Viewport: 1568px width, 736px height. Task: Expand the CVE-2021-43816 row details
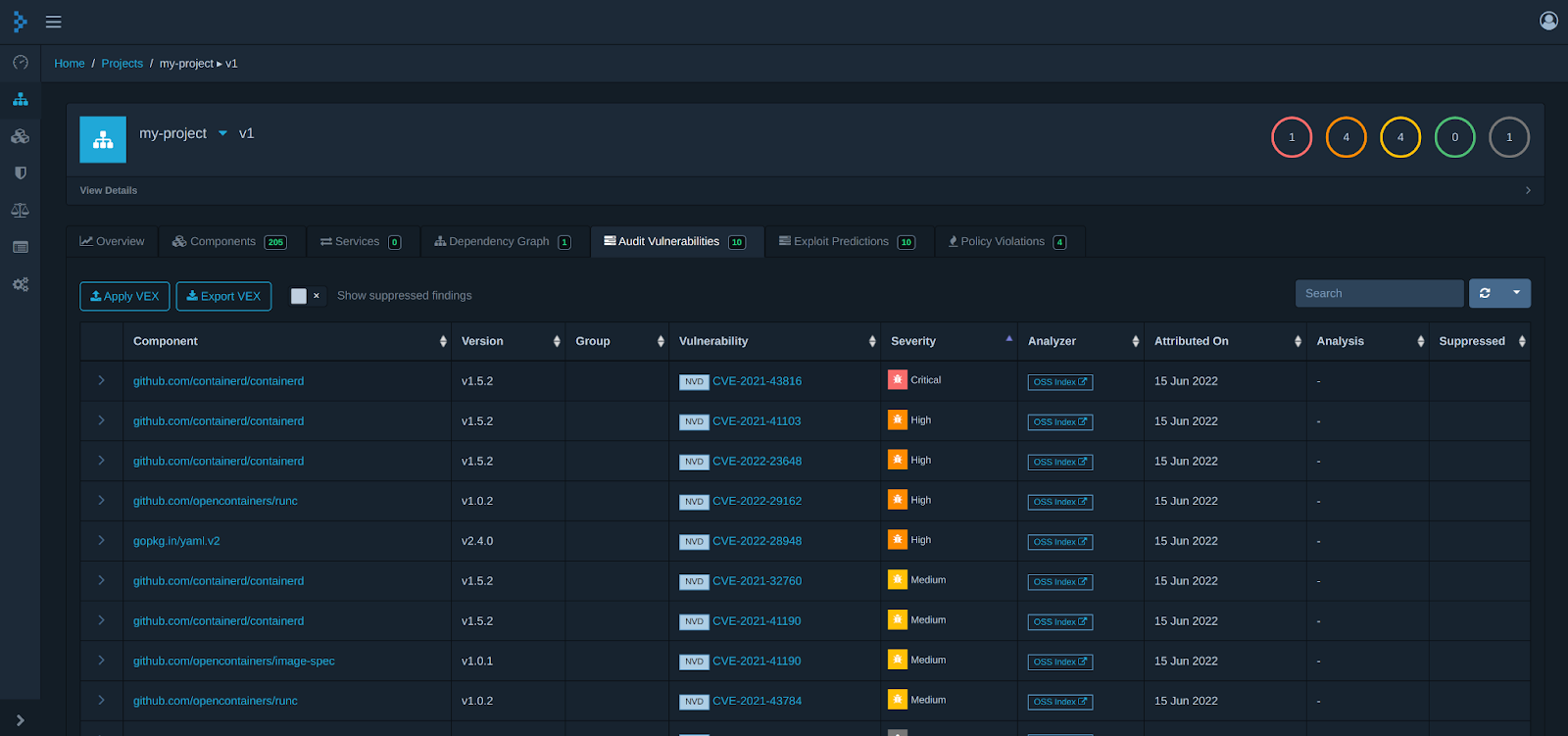101,380
